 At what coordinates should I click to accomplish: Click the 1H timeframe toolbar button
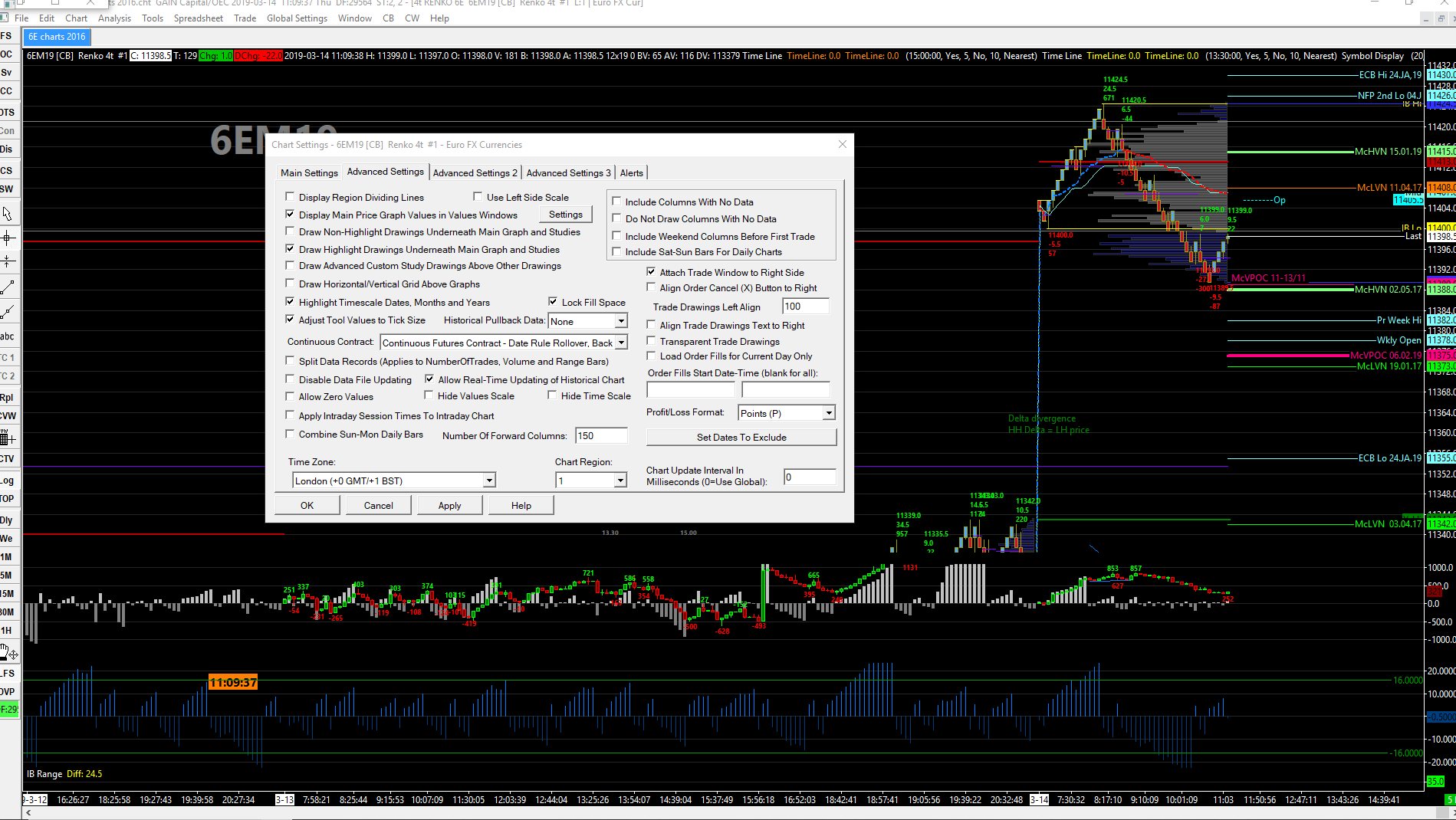(7, 630)
